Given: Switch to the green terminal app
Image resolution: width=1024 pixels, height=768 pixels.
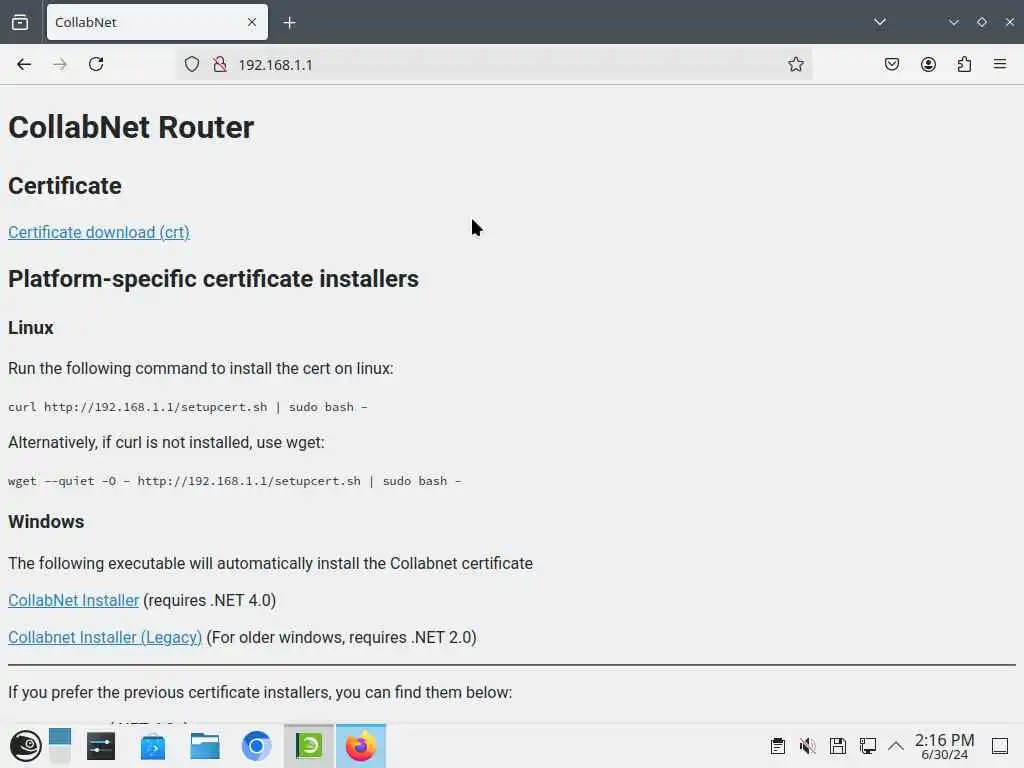Looking at the screenshot, I should (309, 746).
